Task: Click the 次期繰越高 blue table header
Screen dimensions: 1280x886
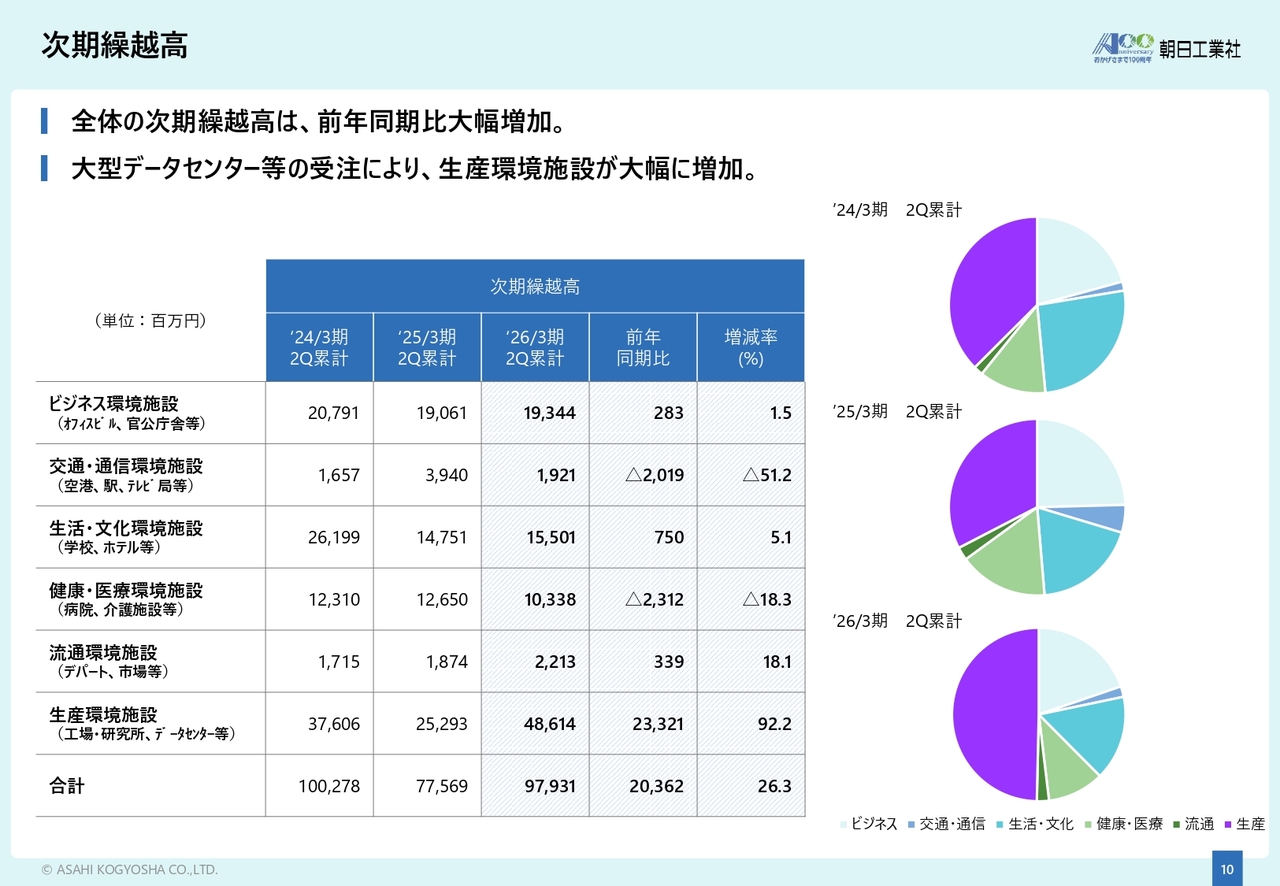Action: coord(535,287)
